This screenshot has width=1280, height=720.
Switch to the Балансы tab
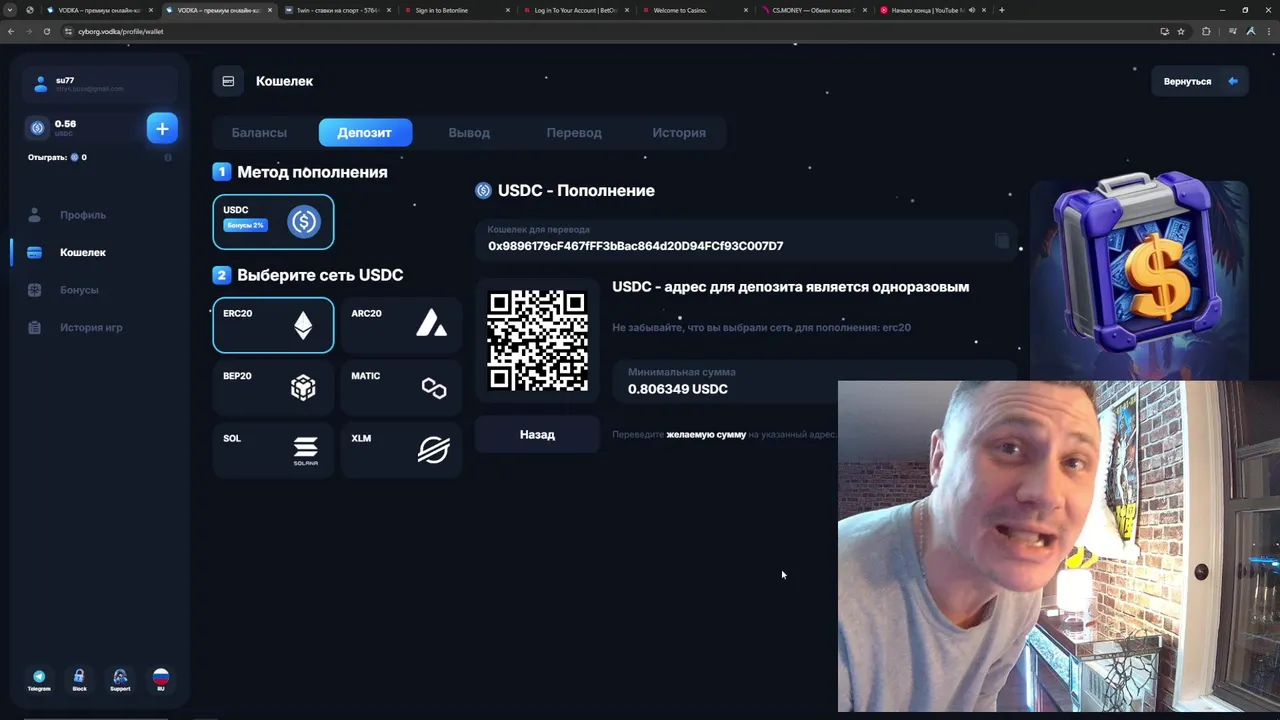tap(259, 133)
